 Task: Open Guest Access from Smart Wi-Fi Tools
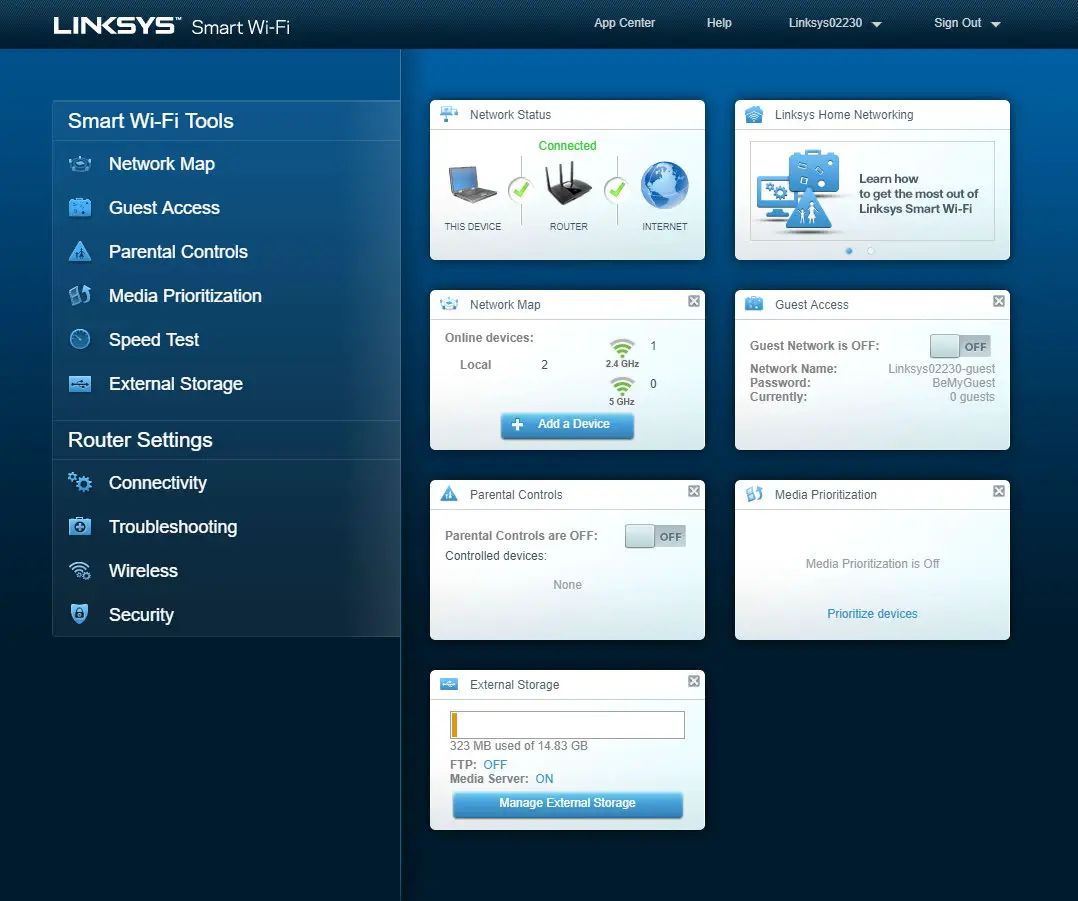pos(163,207)
